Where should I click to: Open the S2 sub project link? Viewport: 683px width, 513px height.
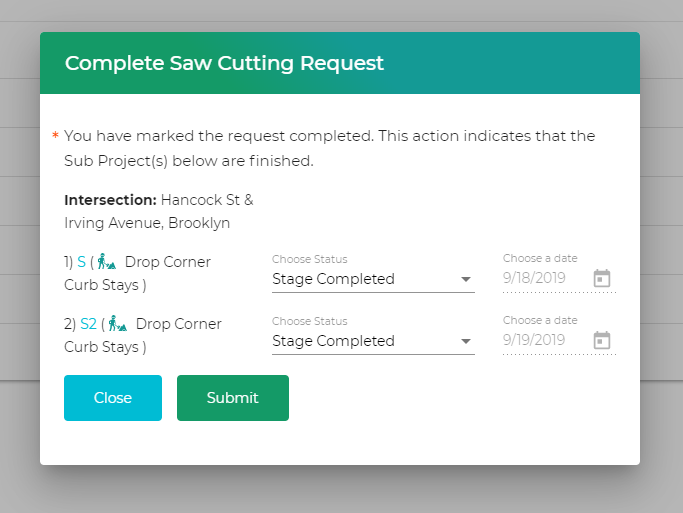pos(88,324)
